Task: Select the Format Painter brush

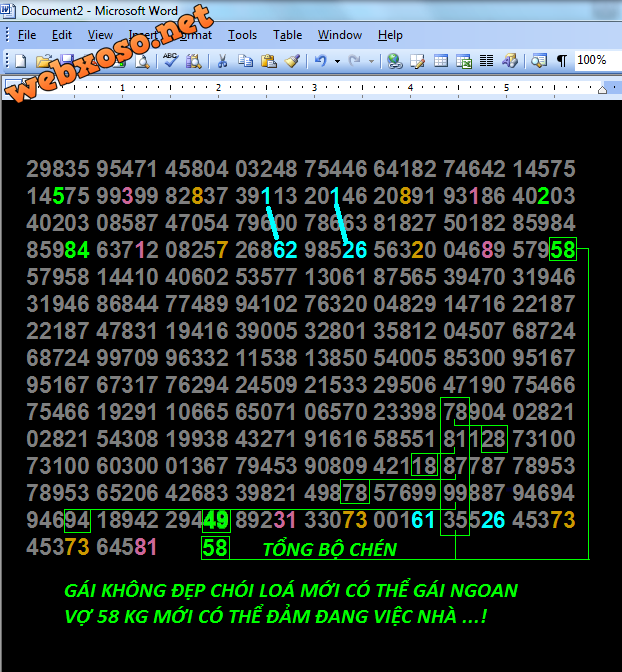Action: point(292,61)
